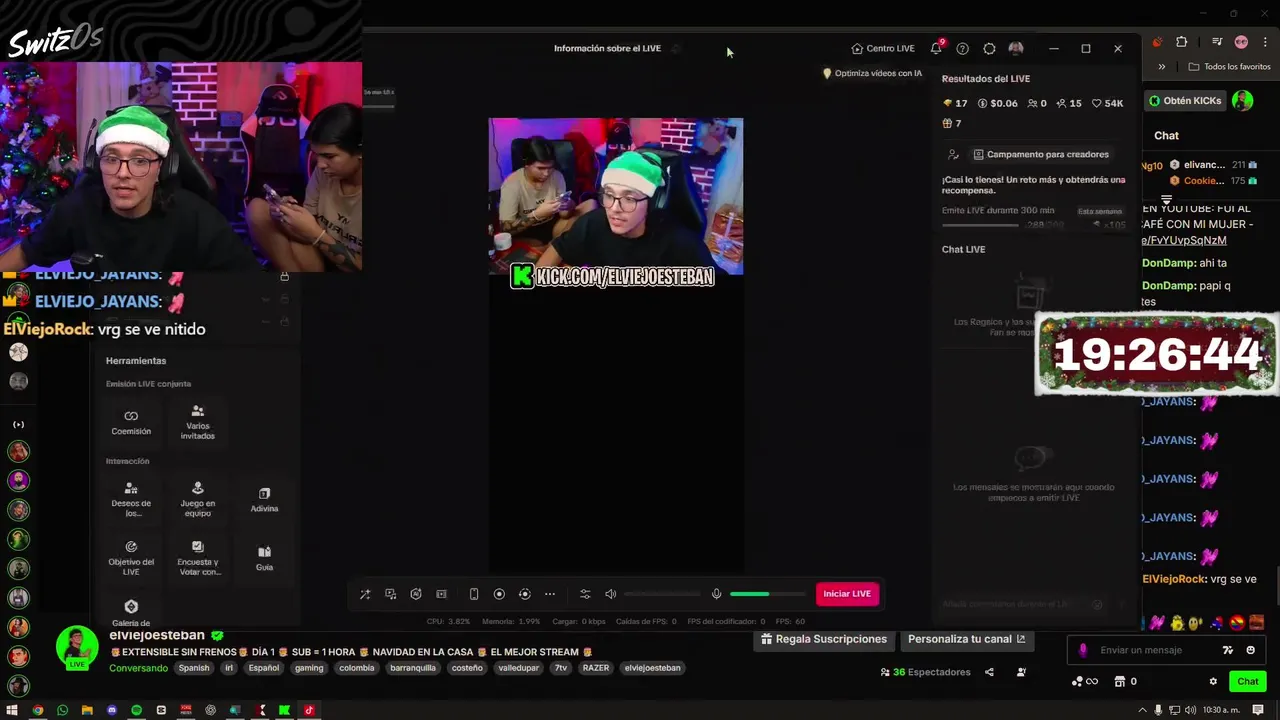Open the notifications bell with badge
This screenshot has width=1280, height=720.
(936, 48)
